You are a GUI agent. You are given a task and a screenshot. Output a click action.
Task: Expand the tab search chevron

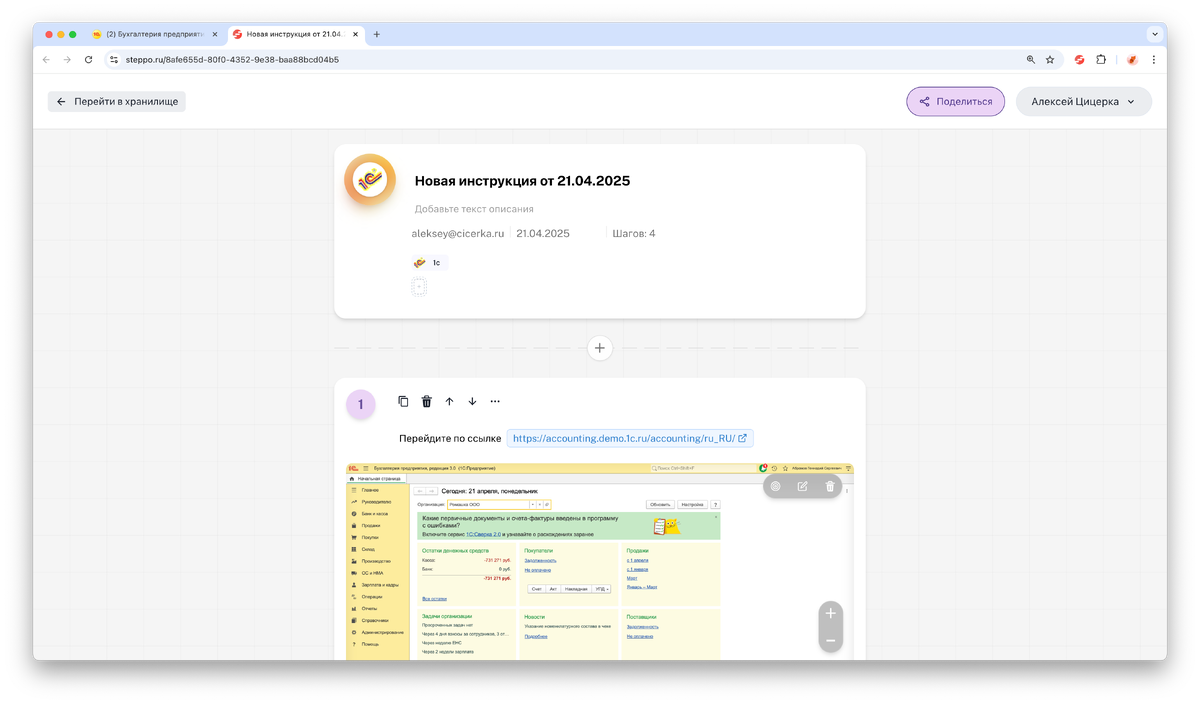(x=1155, y=34)
